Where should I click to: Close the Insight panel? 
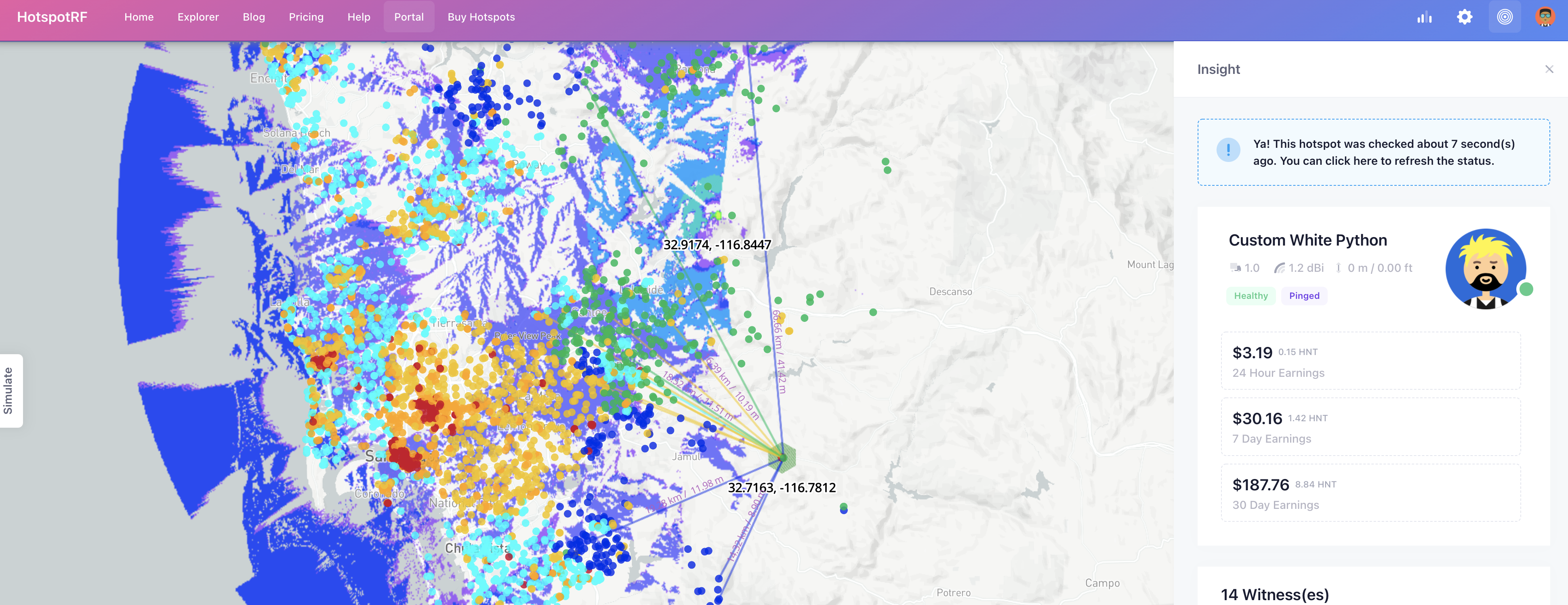(1549, 69)
